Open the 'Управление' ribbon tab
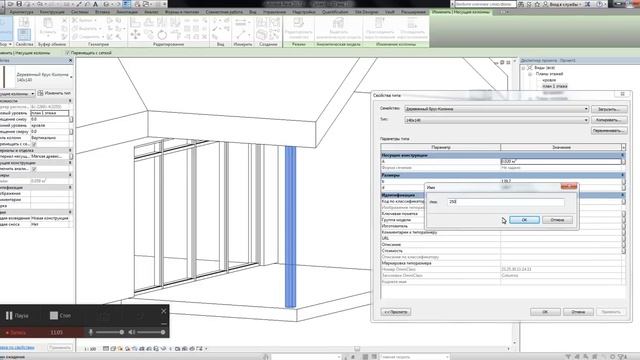Image resolution: width=640 pixels, height=360 pixels. click(x=274, y=12)
